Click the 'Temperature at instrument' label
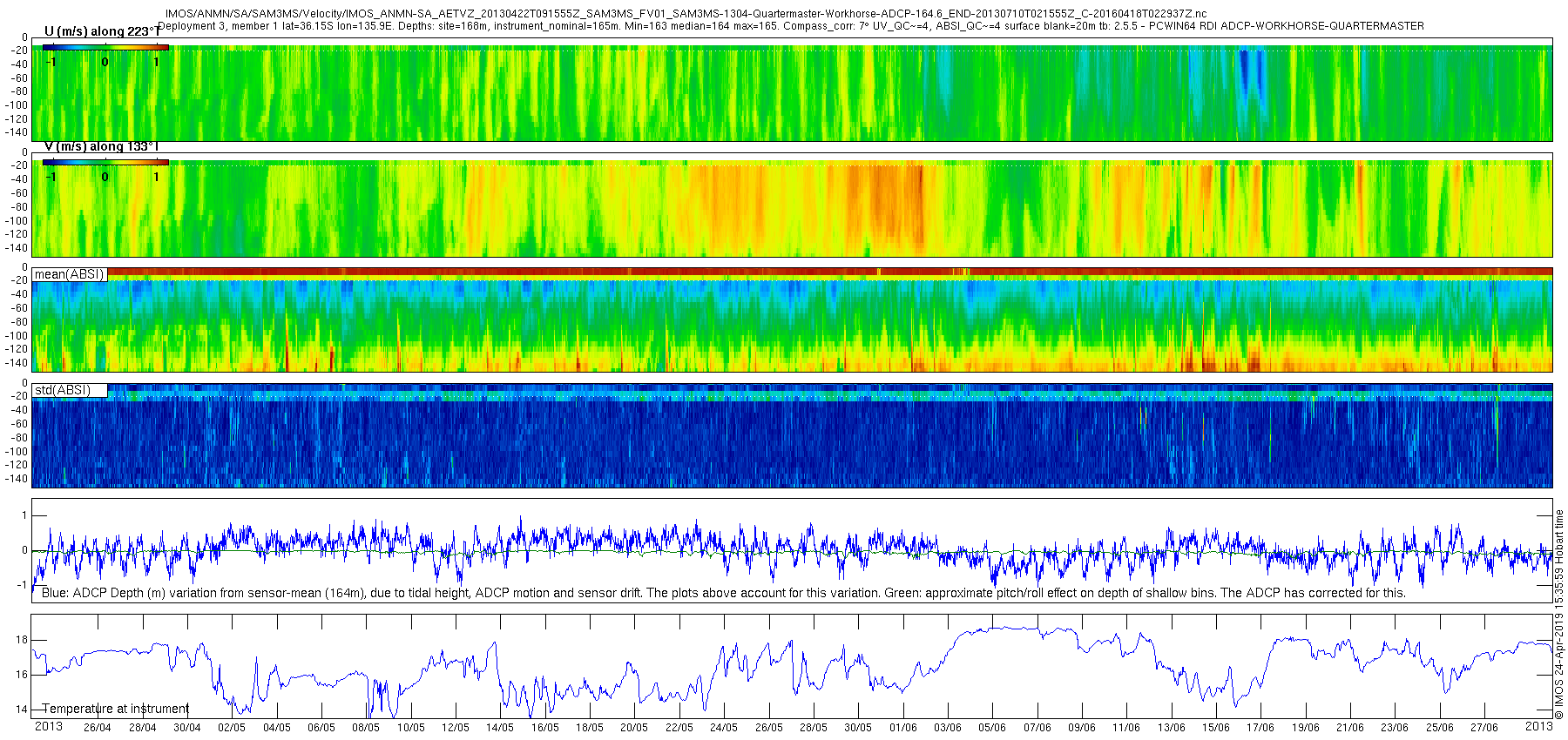The image size is (1568, 740). coord(115,709)
